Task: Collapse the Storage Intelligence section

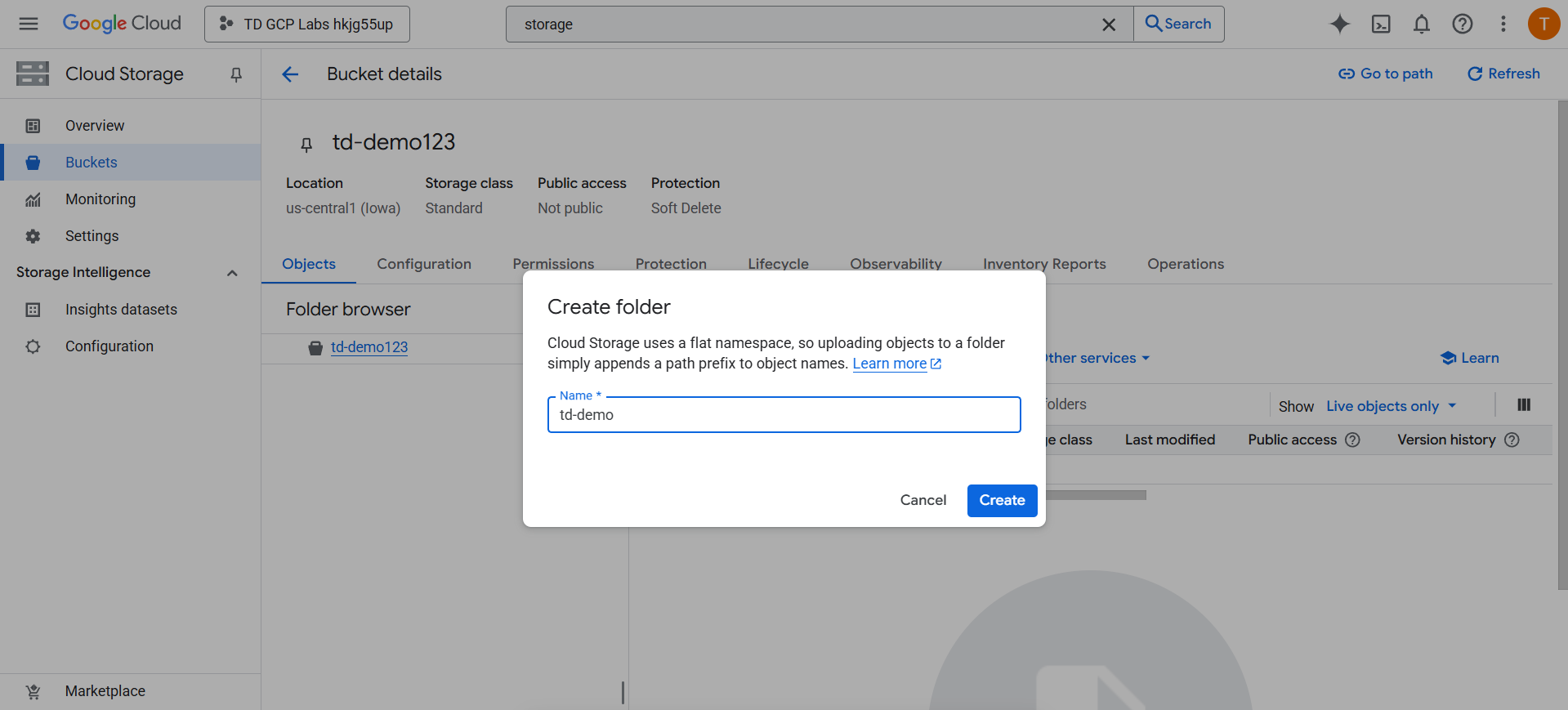Action: (232, 273)
